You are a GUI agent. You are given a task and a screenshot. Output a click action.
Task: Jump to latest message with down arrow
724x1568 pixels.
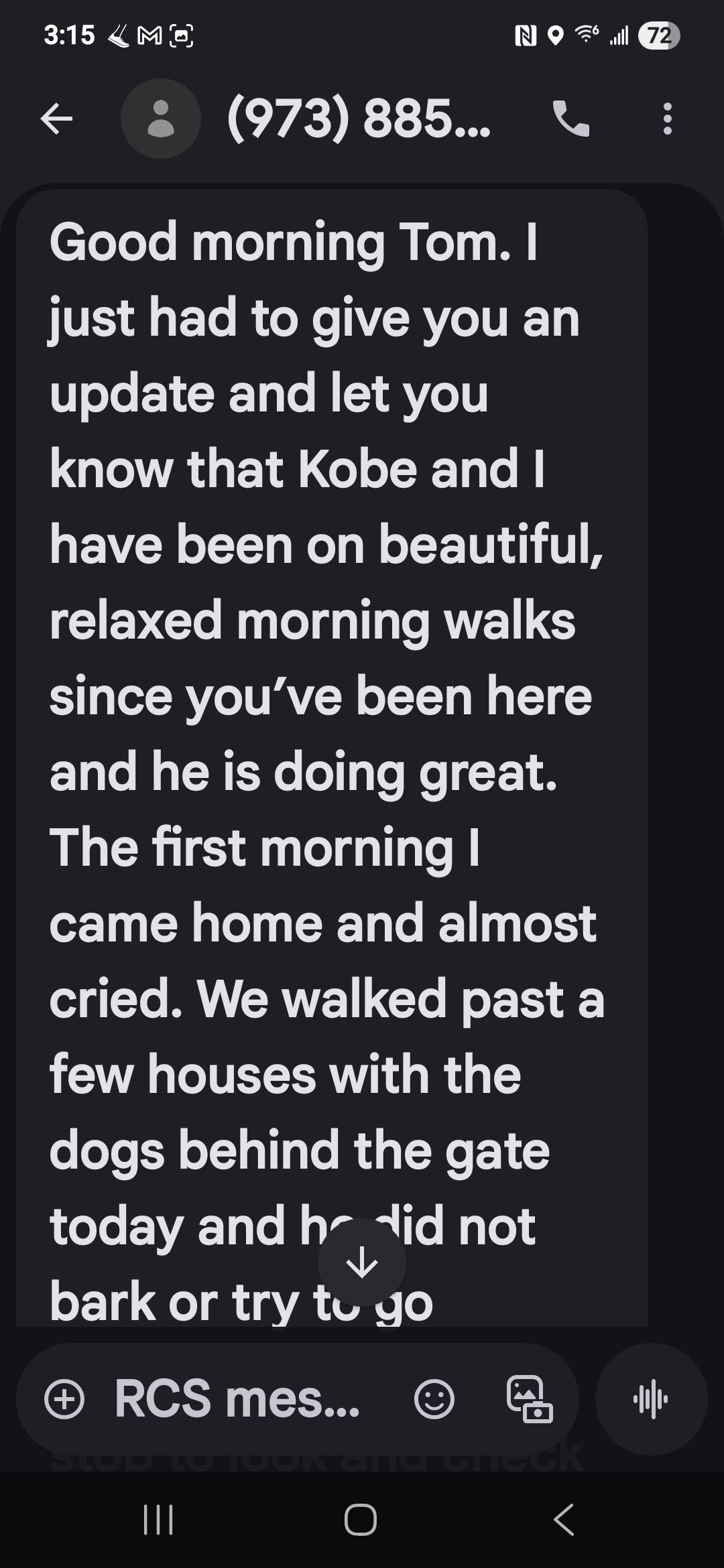[362, 1262]
